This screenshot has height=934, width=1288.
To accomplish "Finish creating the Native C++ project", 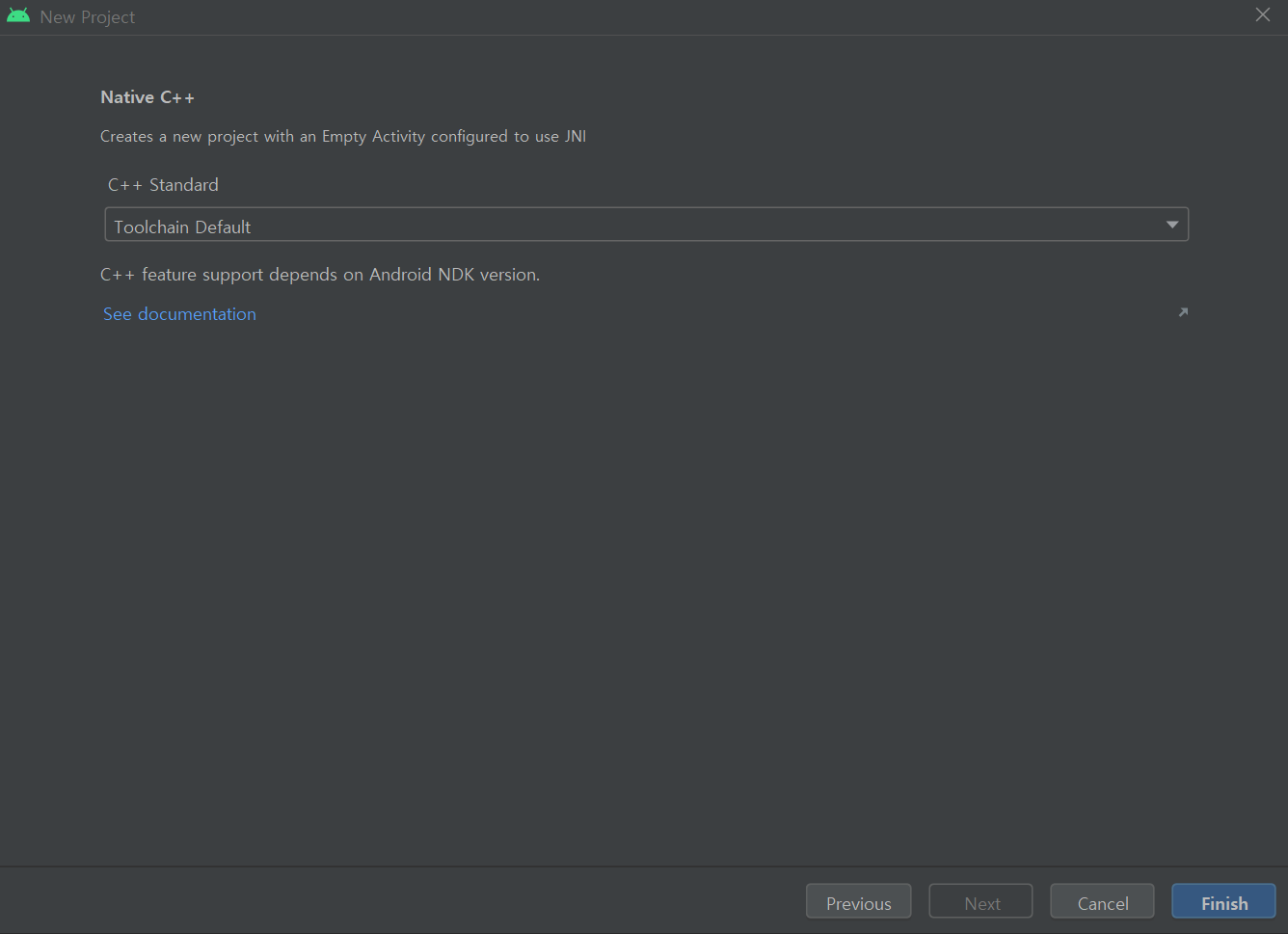I will [x=1223, y=901].
